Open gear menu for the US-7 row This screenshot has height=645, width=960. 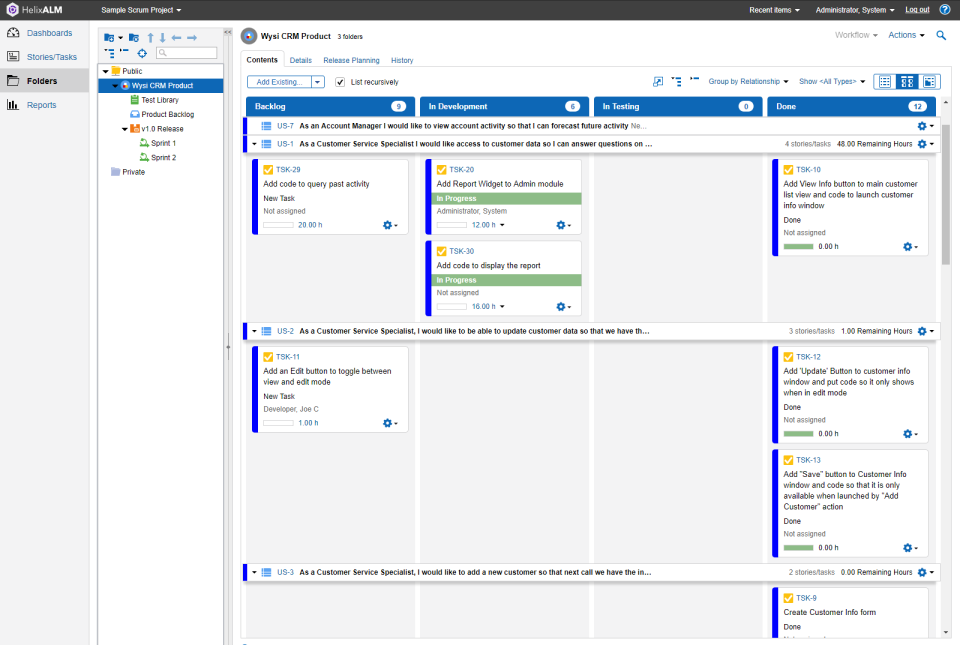(x=925, y=126)
